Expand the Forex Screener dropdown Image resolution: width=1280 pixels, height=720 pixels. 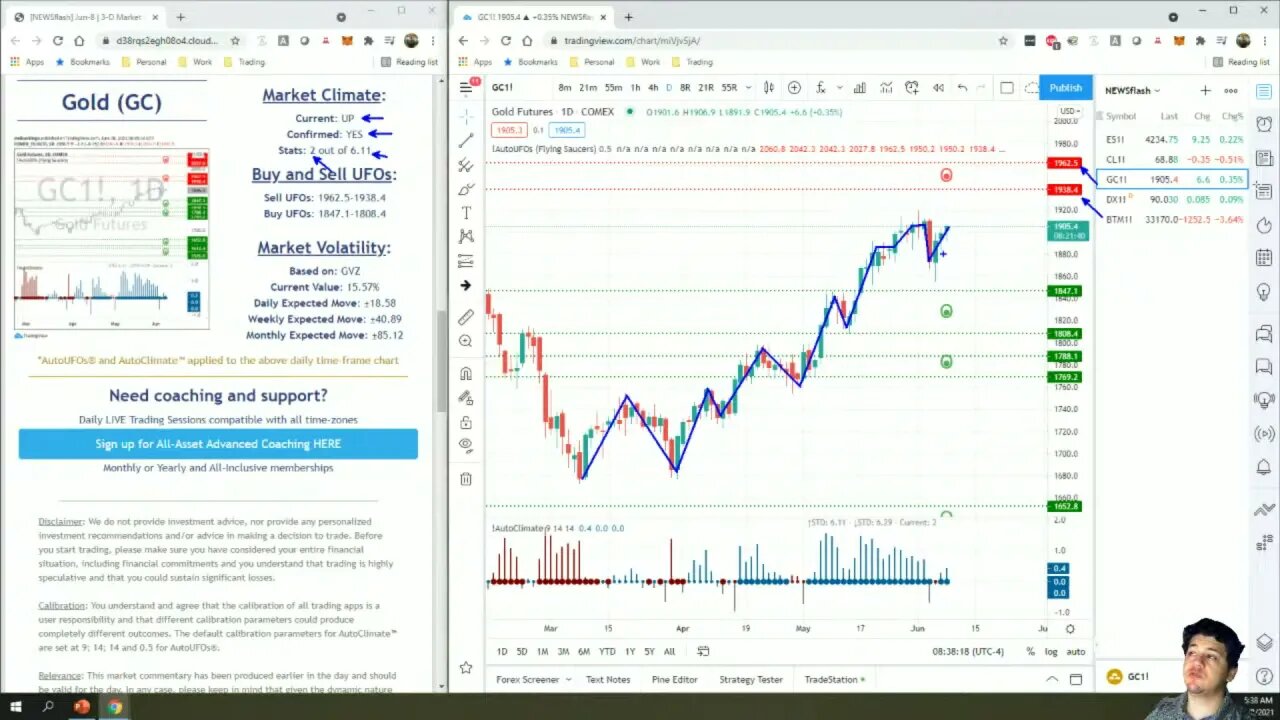pyautogui.click(x=568, y=679)
